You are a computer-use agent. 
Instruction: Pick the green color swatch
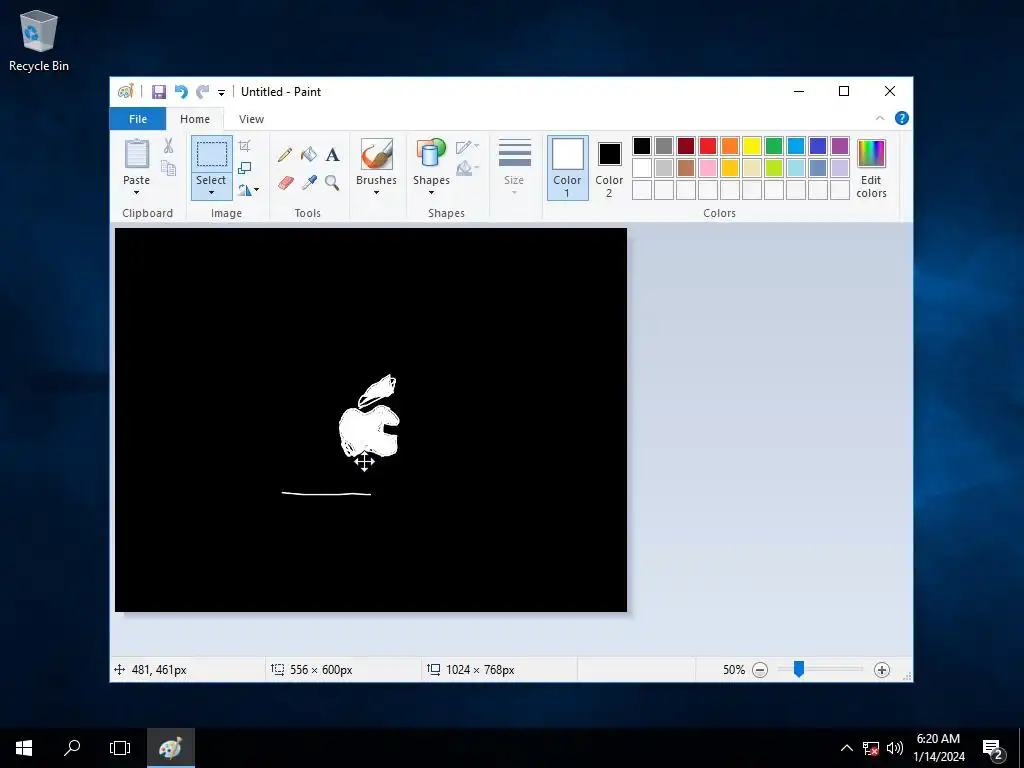point(774,146)
